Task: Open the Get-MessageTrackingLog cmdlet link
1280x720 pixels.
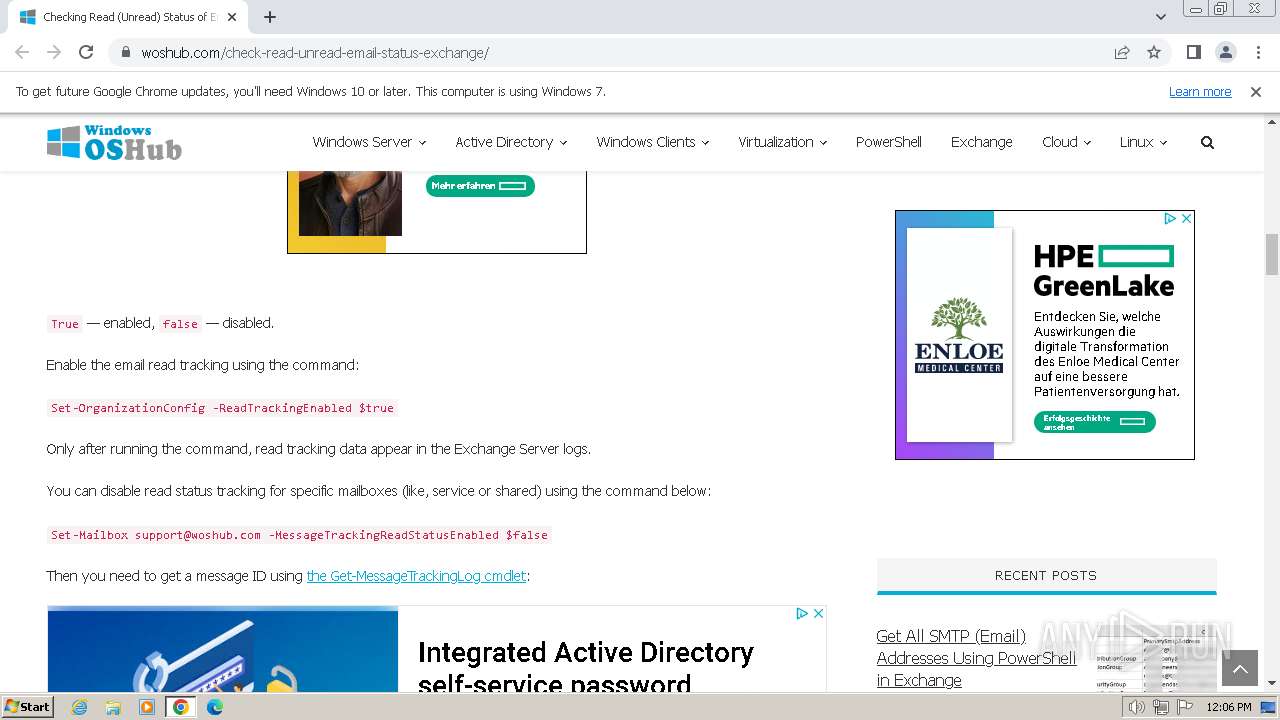Action: [x=416, y=576]
